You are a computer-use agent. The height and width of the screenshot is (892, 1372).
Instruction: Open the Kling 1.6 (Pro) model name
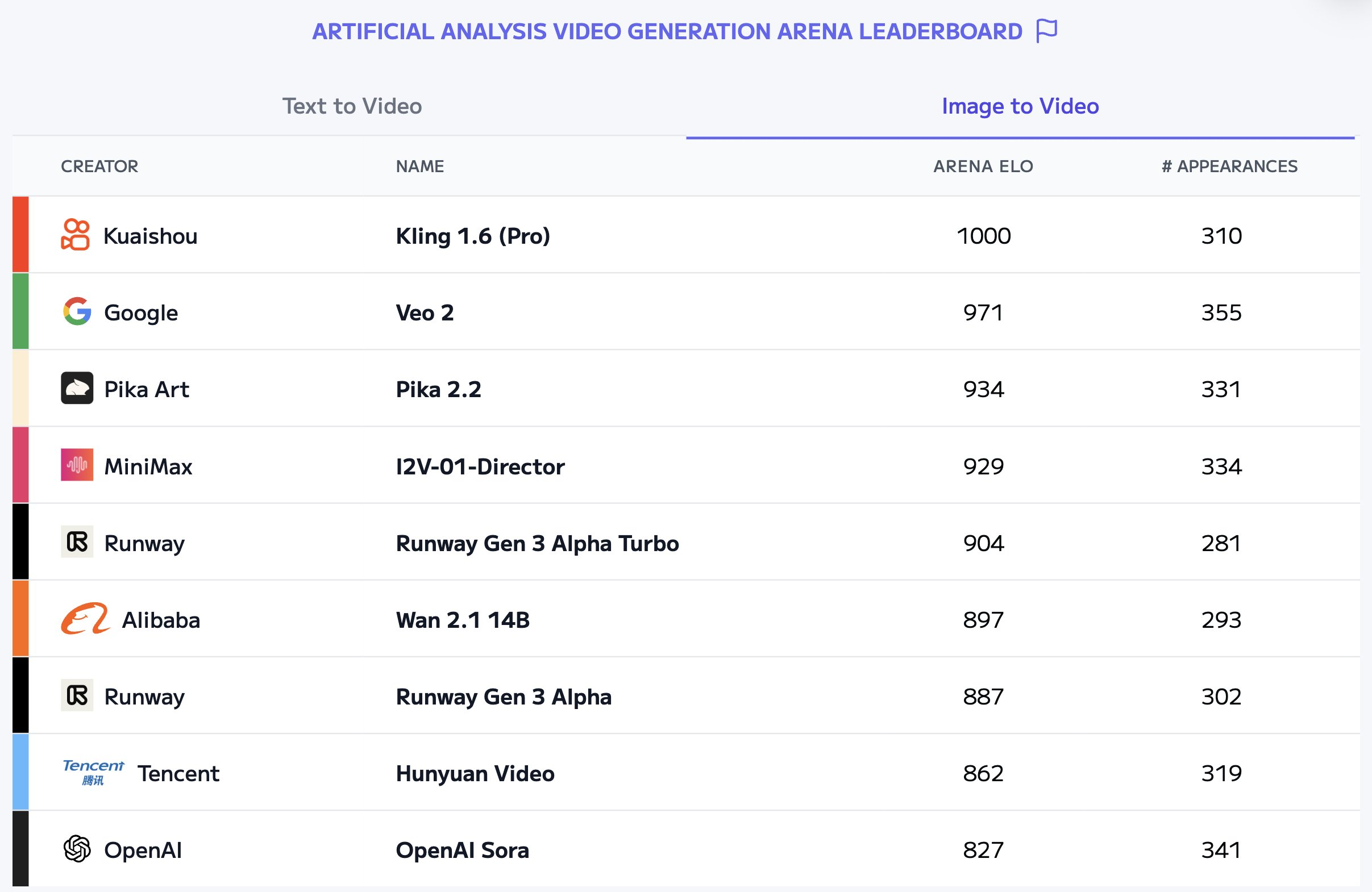point(473,236)
